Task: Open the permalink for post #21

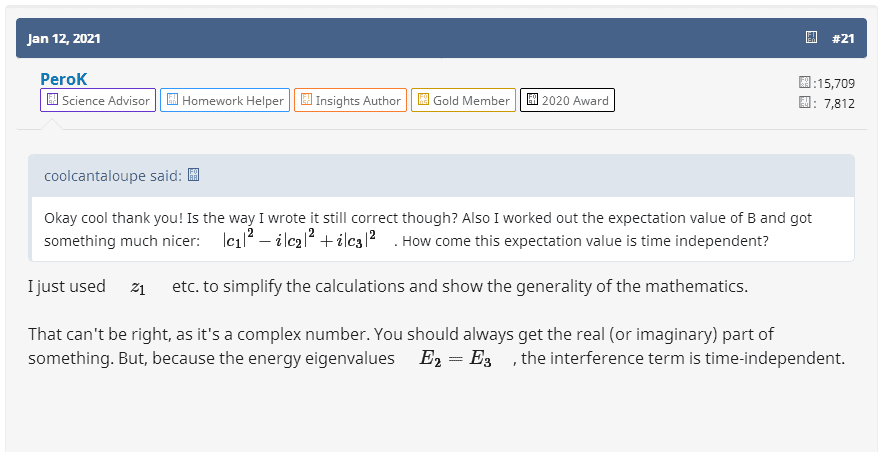Action: (842, 38)
